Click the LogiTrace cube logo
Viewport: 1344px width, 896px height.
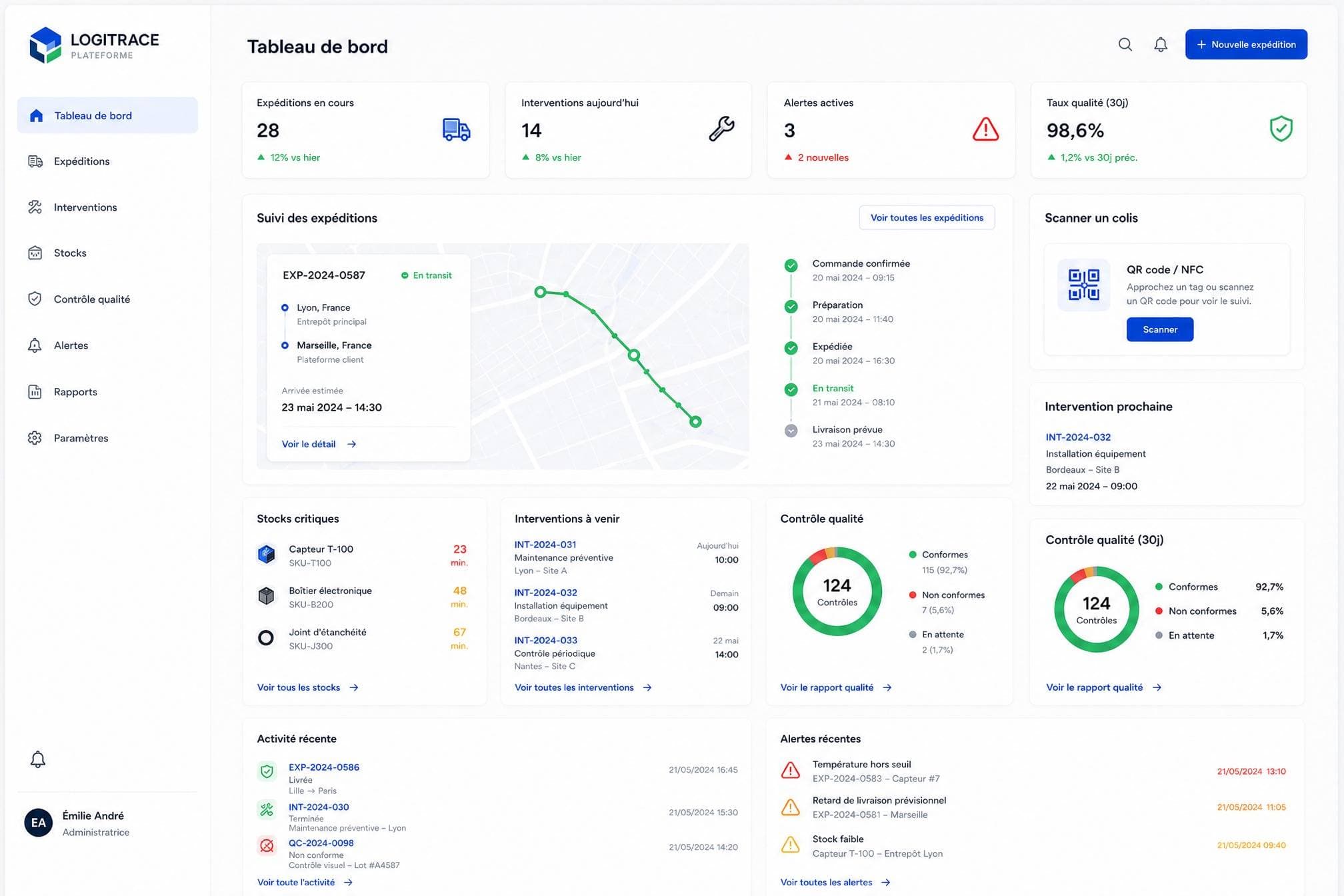click(x=45, y=45)
